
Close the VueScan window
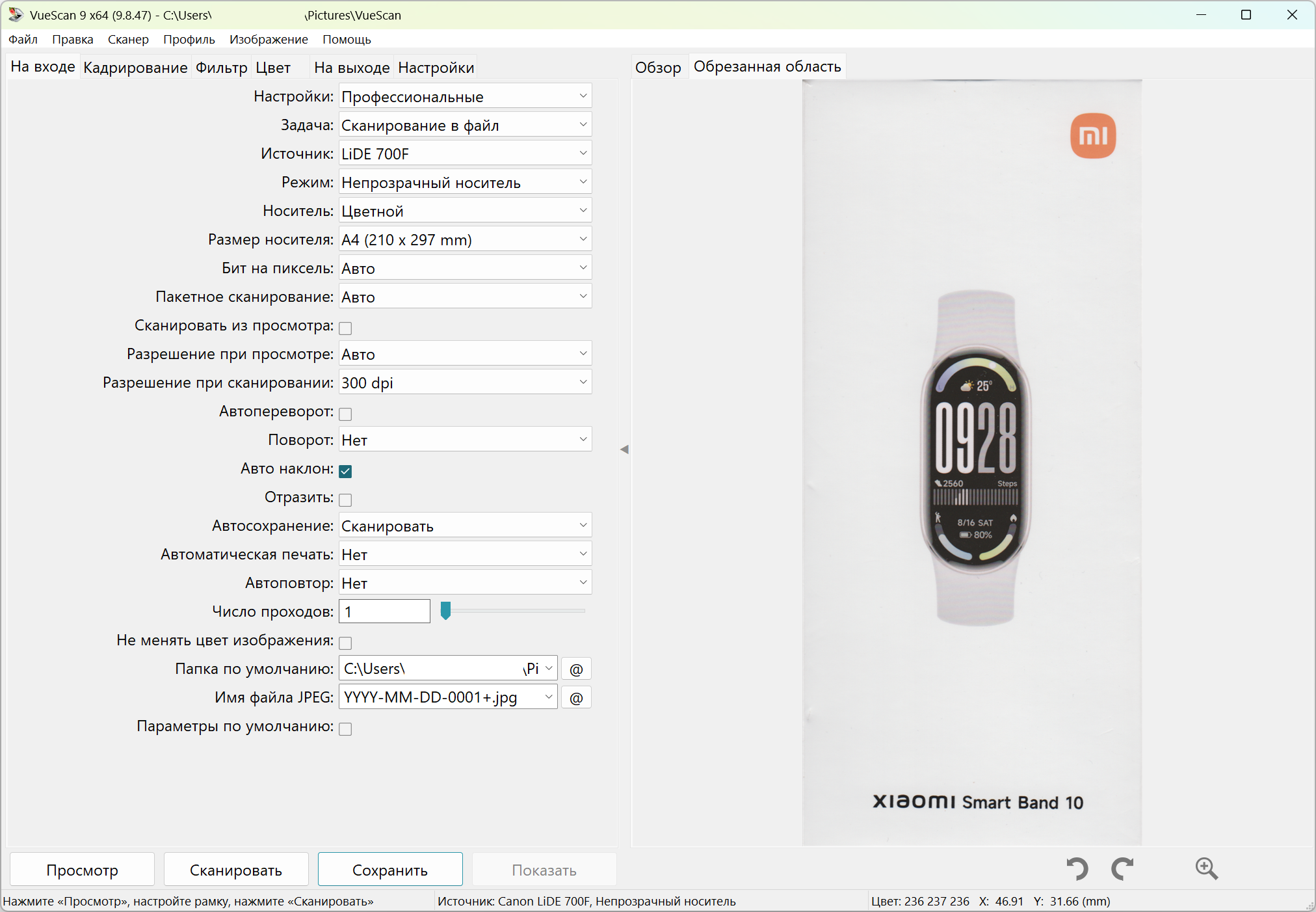point(1292,15)
